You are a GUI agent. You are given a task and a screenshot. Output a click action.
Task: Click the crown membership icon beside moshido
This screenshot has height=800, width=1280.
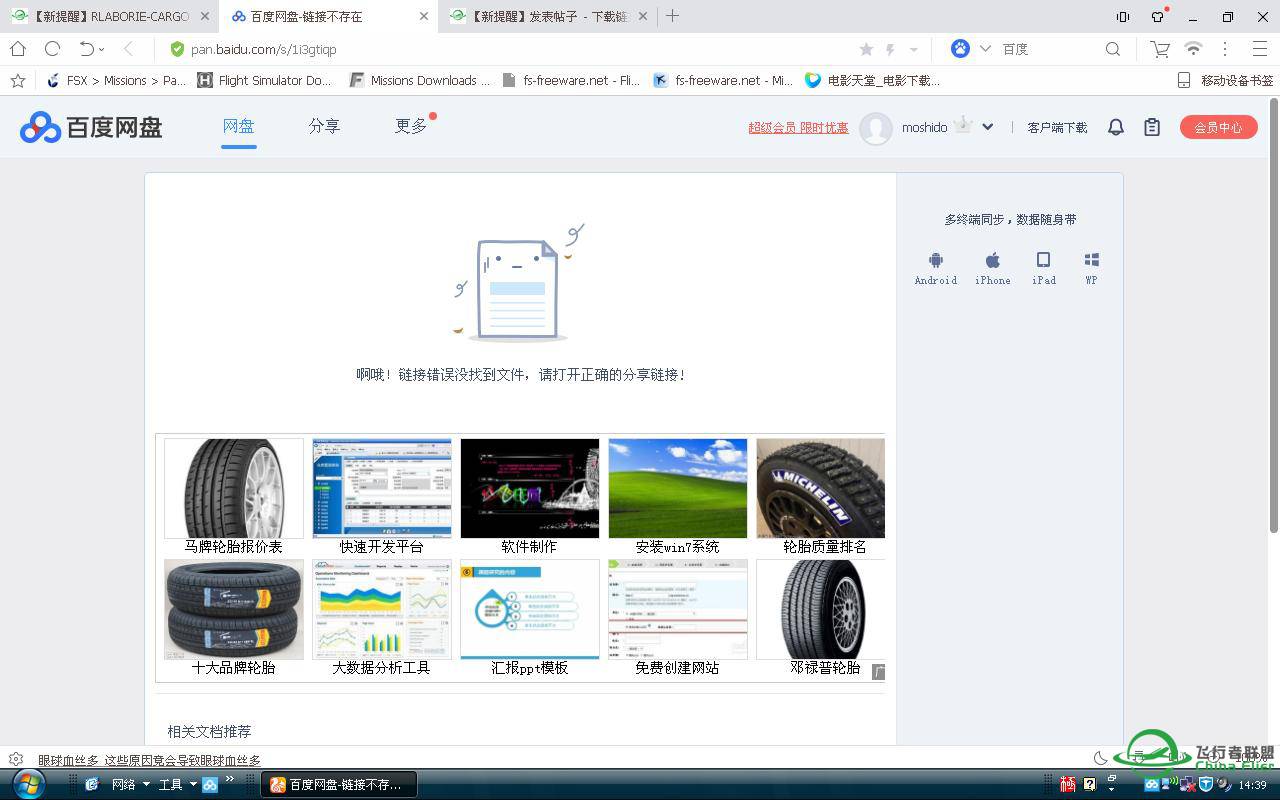point(963,126)
